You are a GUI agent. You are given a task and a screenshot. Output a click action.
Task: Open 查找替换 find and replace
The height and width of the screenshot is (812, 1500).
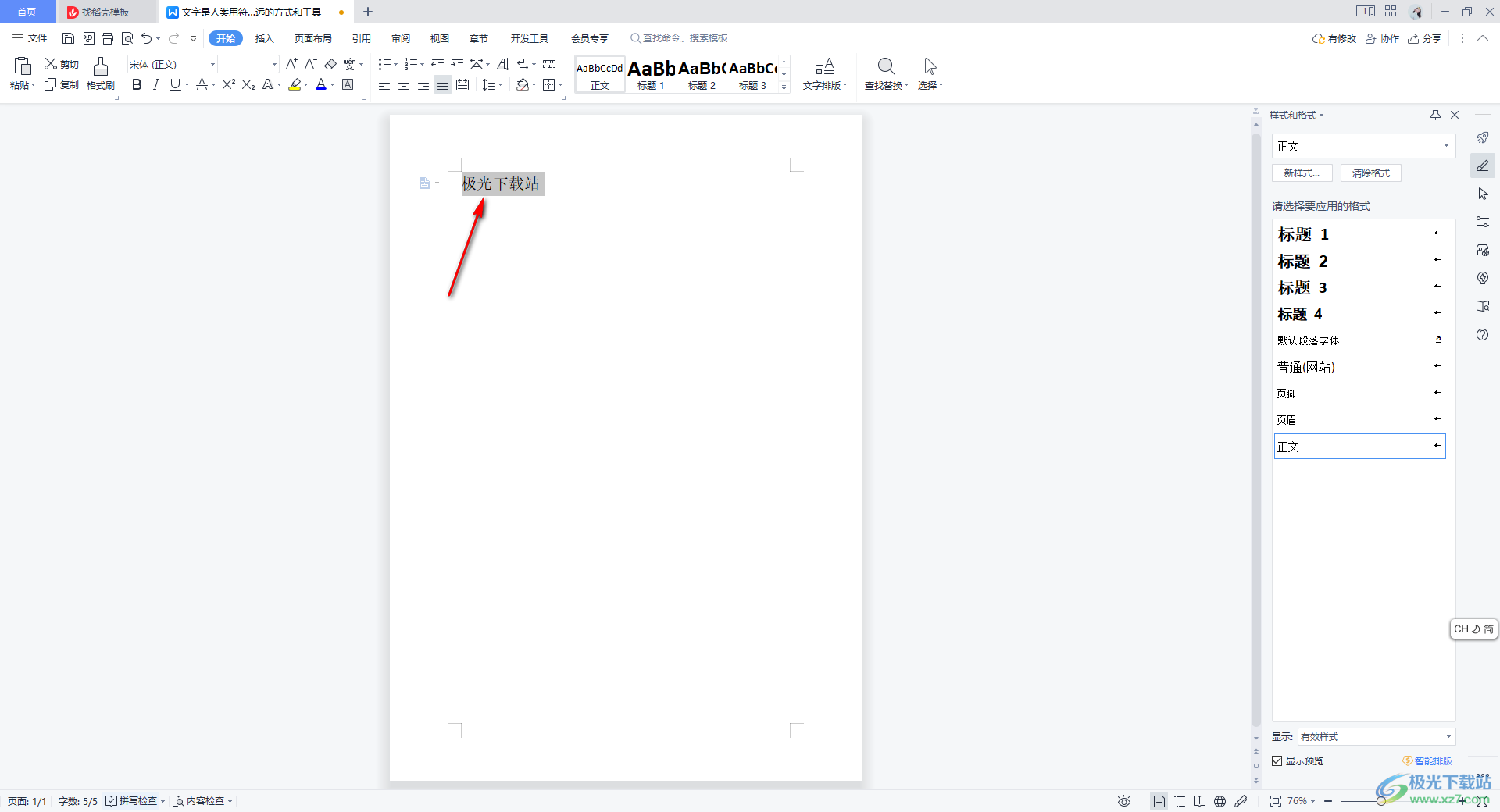coord(886,74)
